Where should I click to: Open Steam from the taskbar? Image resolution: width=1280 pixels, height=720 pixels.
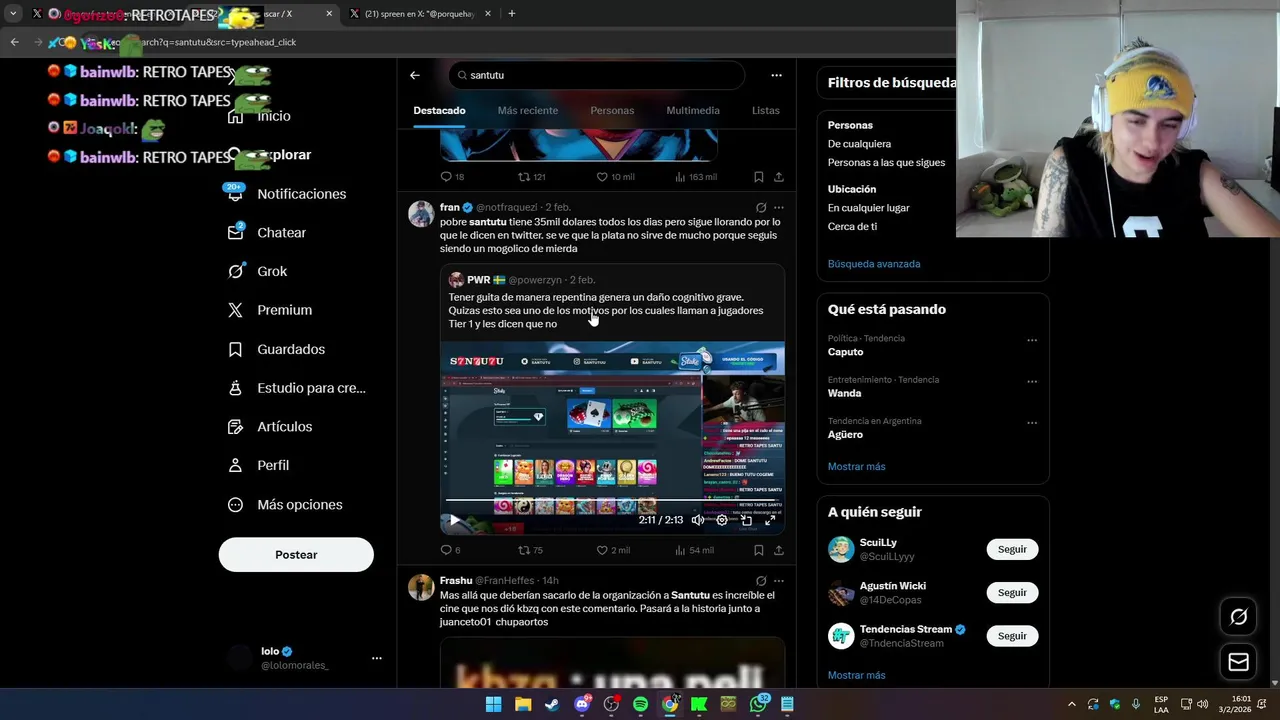tap(552, 704)
